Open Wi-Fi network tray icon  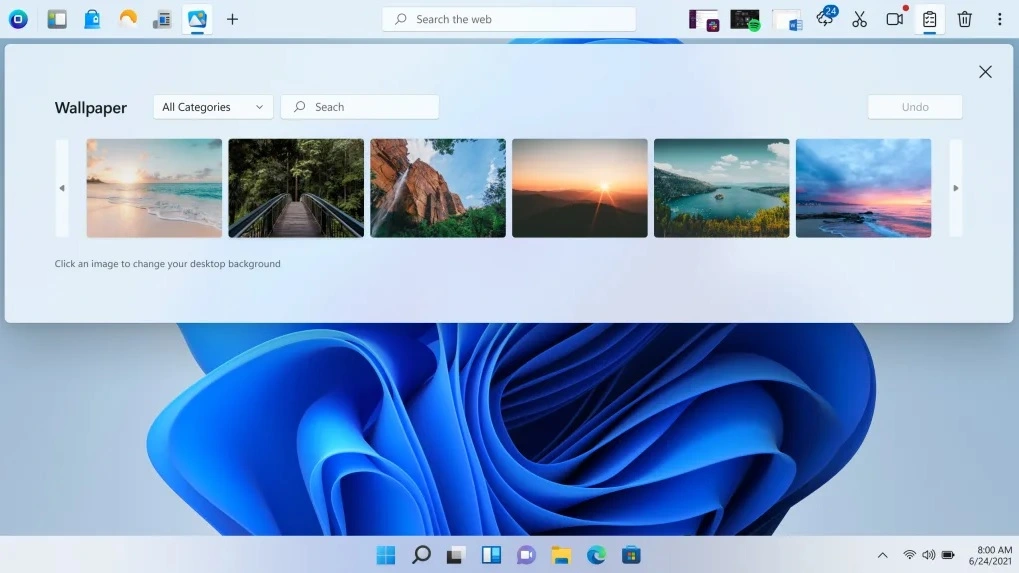[x=909, y=555]
